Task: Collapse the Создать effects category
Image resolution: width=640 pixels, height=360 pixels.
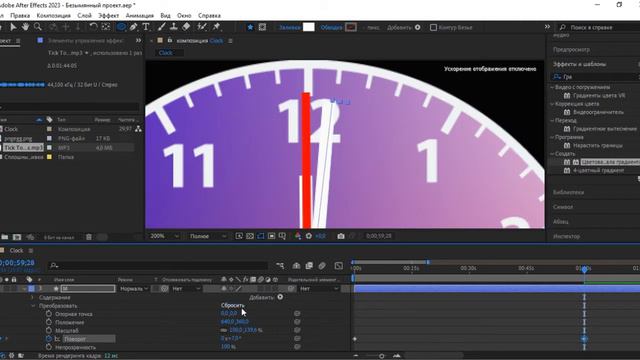Action: [552, 153]
